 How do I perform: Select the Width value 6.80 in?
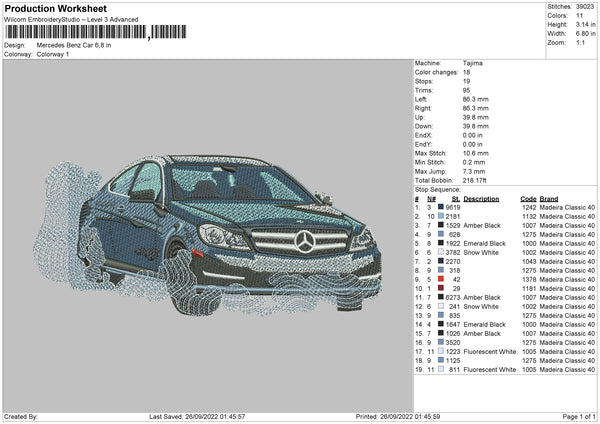click(x=585, y=34)
